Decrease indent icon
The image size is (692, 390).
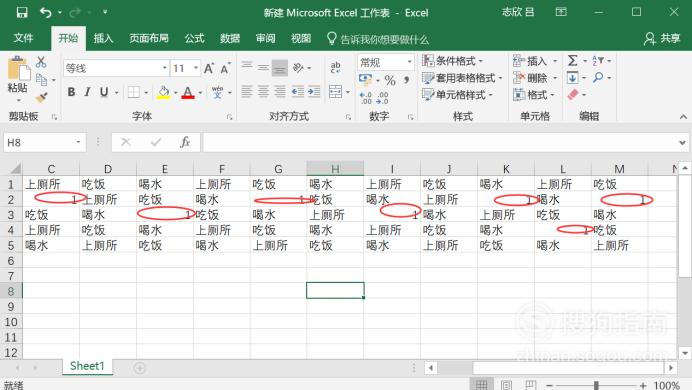coord(298,92)
